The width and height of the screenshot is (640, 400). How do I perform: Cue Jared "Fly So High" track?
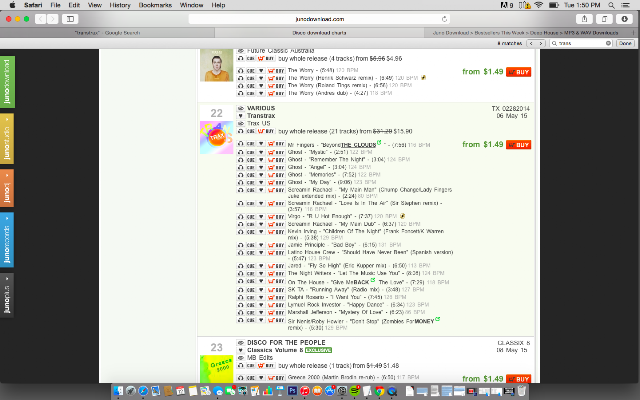point(251,266)
